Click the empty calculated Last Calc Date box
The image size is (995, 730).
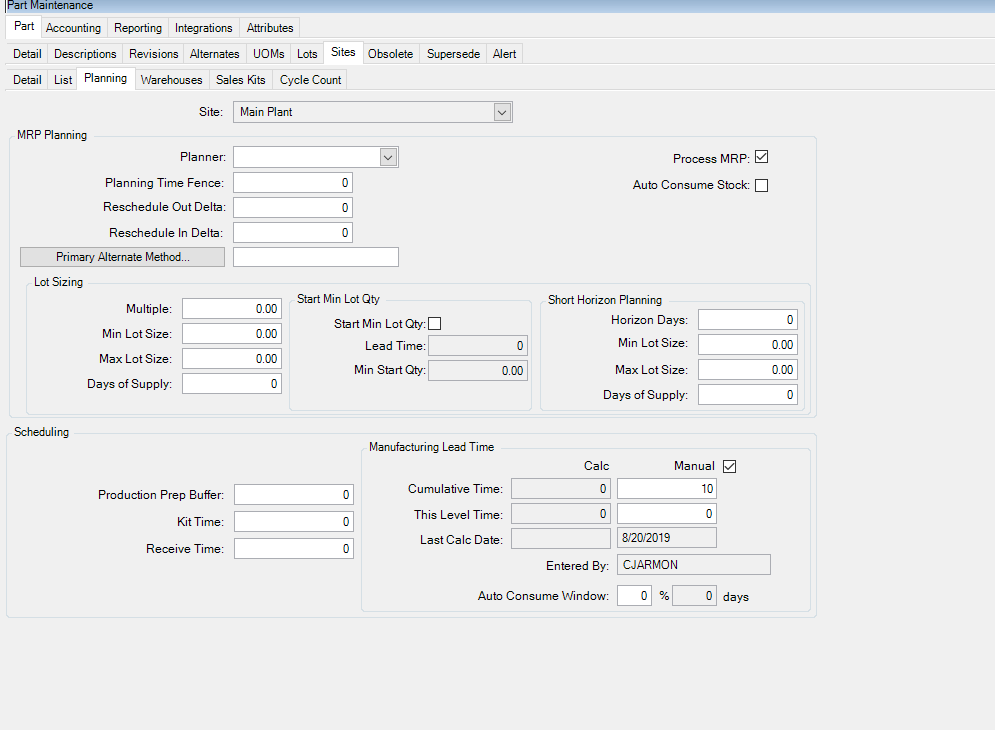click(x=561, y=539)
